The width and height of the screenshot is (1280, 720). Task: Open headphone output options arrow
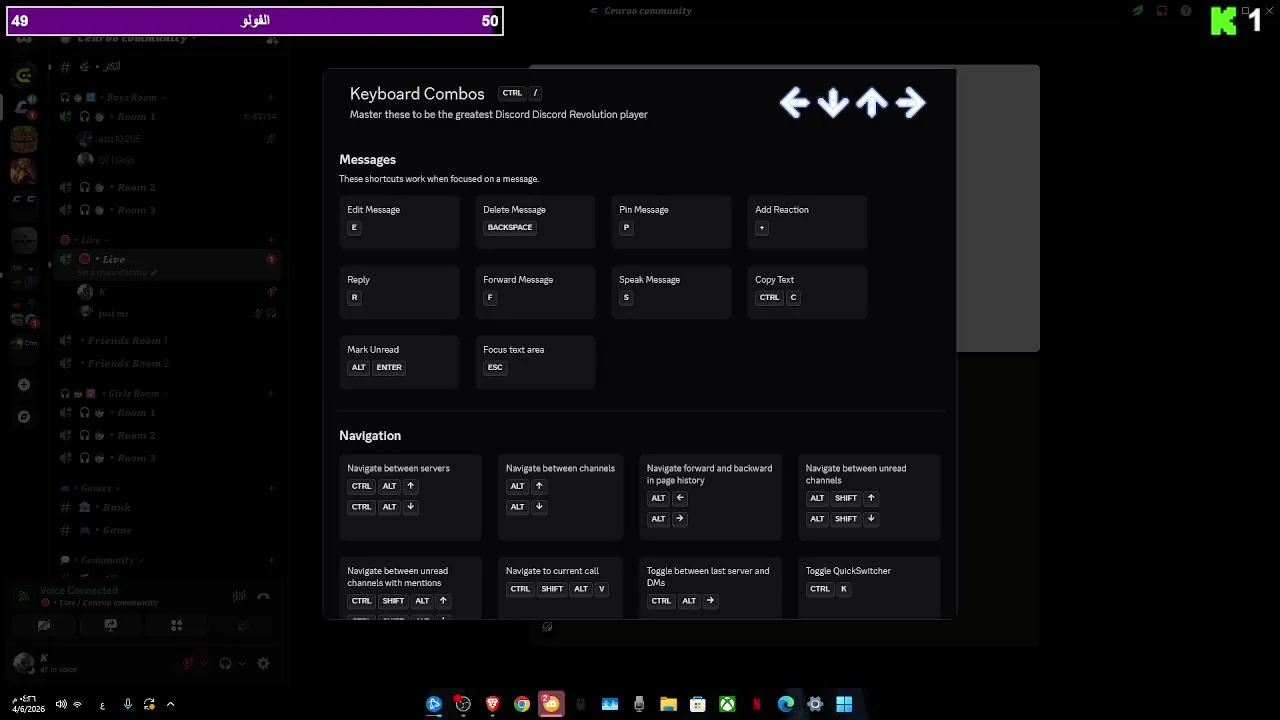pyautogui.click(x=242, y=663)
